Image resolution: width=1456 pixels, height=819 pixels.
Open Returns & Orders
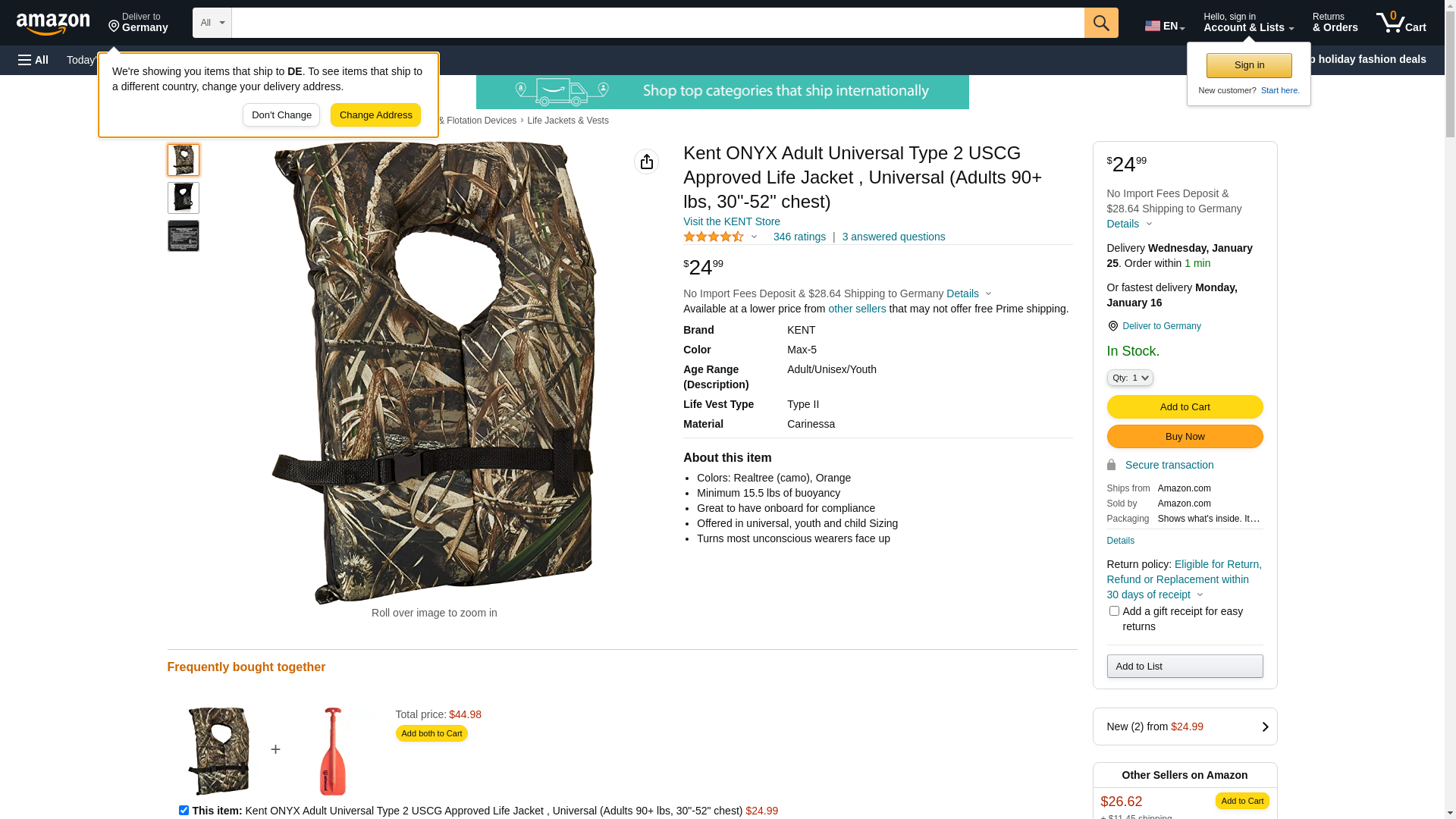[1335, 23]
